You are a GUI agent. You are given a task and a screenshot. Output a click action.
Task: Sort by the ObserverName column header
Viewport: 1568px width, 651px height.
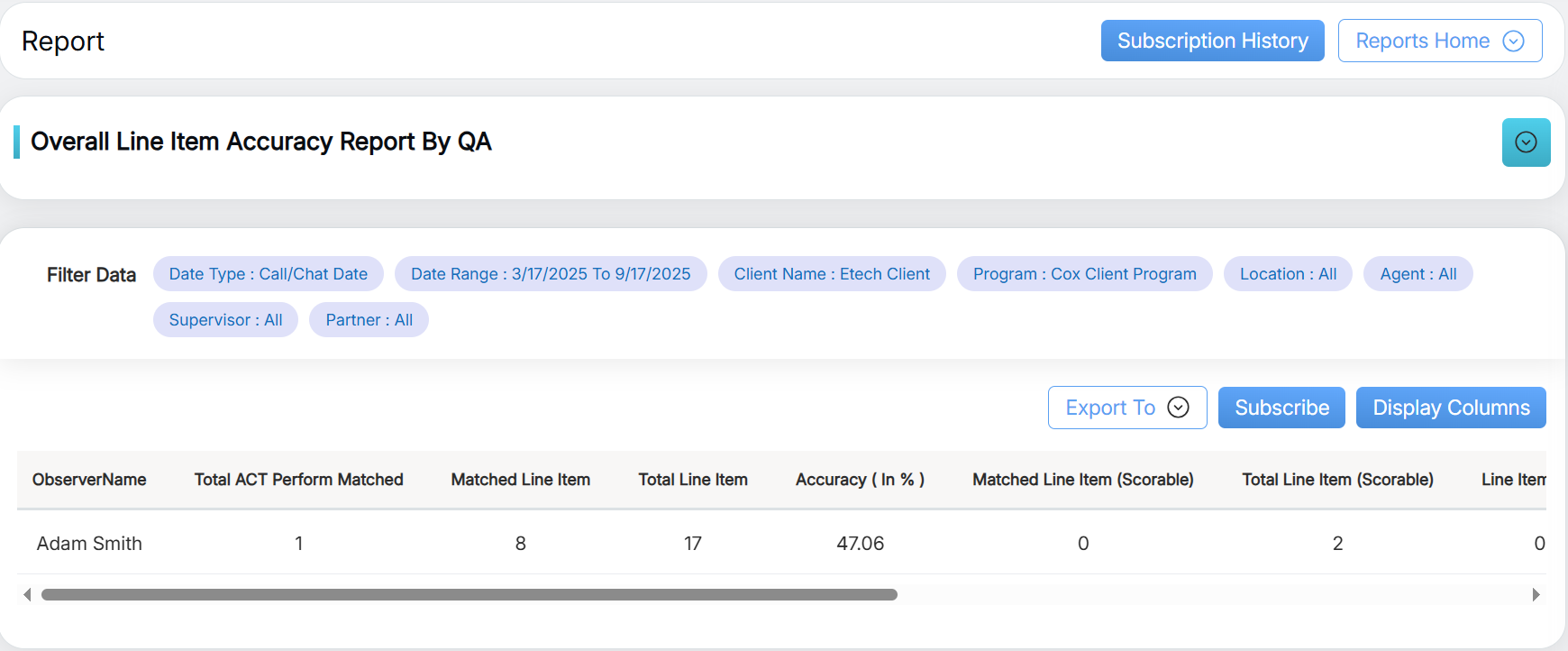click(x=89, y=480)
